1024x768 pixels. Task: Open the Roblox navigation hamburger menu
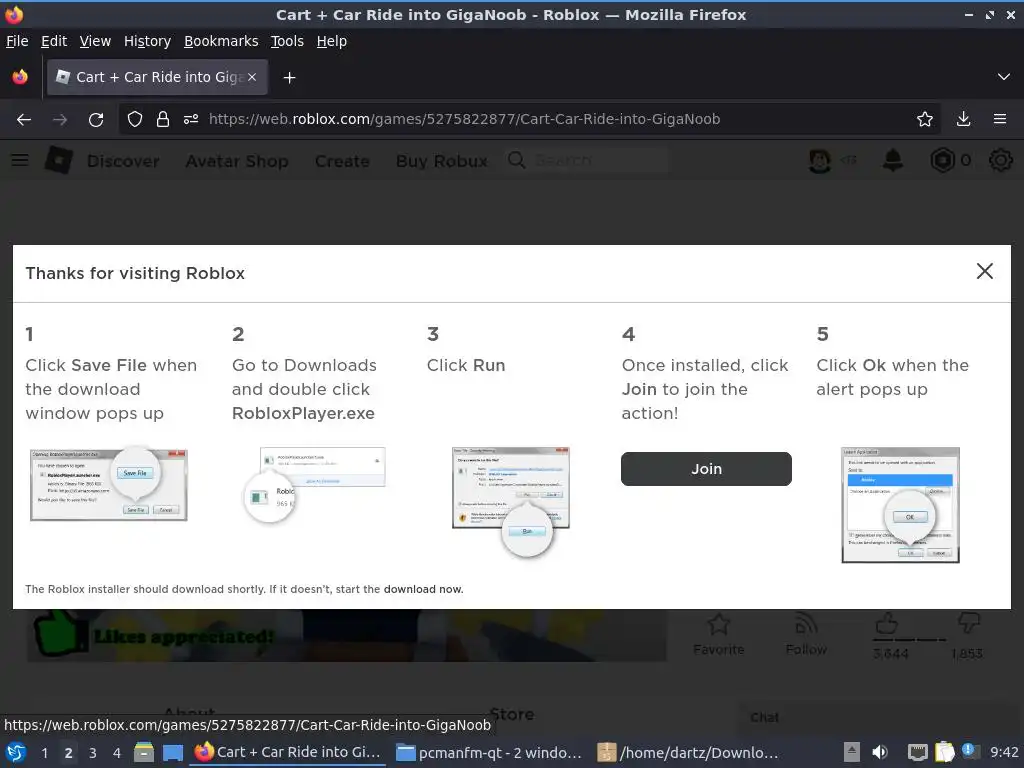coord(20,161)
